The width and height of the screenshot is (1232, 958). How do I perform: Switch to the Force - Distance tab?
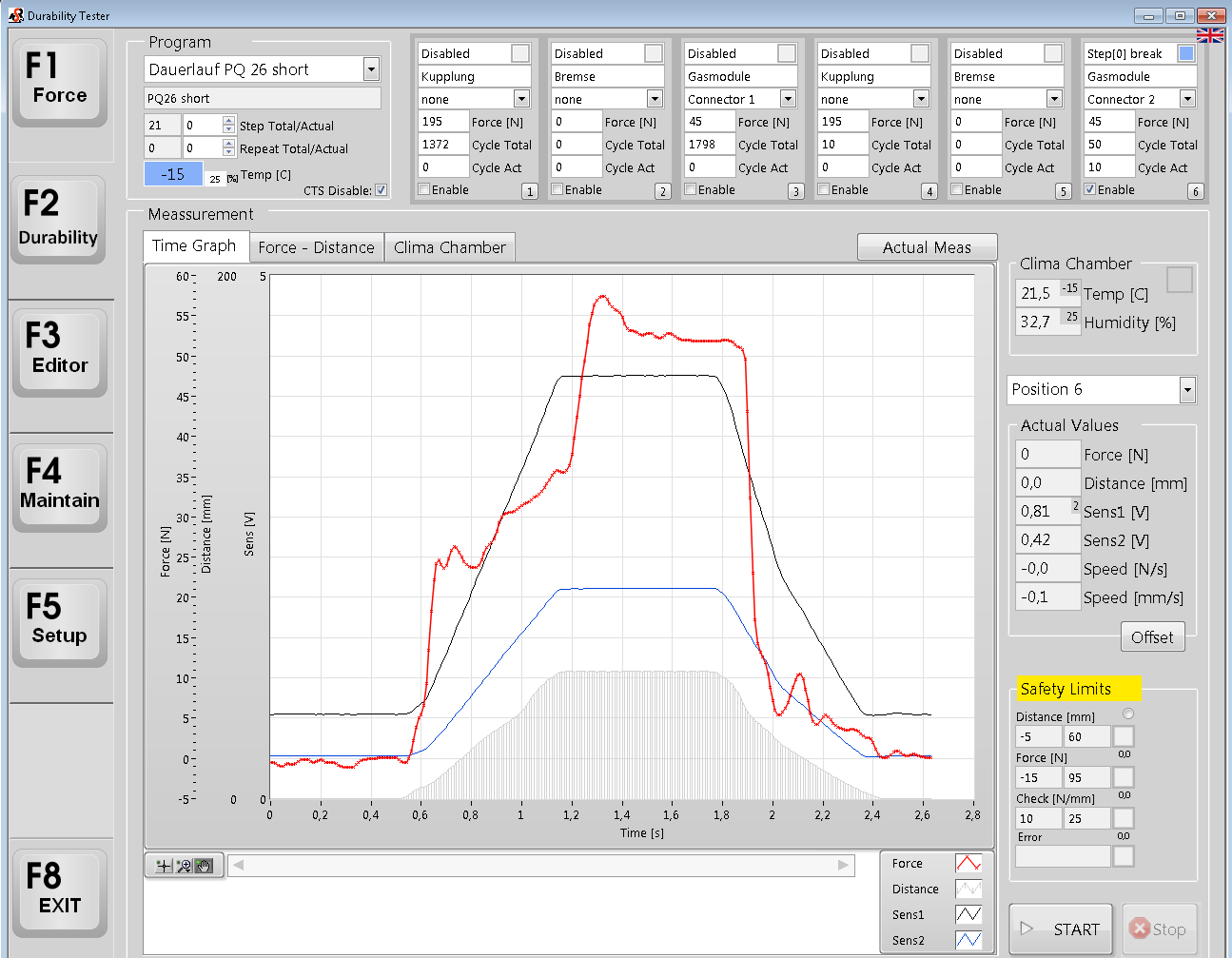pos(317,247)
